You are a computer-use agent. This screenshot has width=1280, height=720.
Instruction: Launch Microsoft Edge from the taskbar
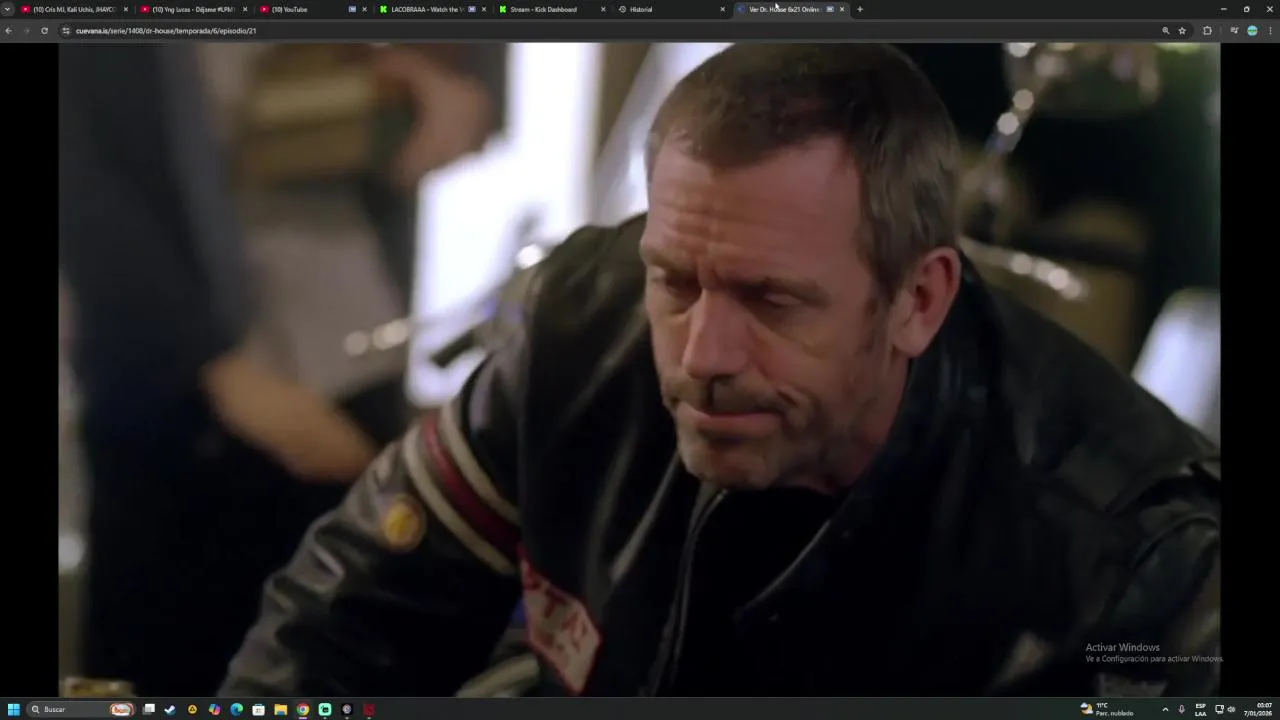click(236, 709)
